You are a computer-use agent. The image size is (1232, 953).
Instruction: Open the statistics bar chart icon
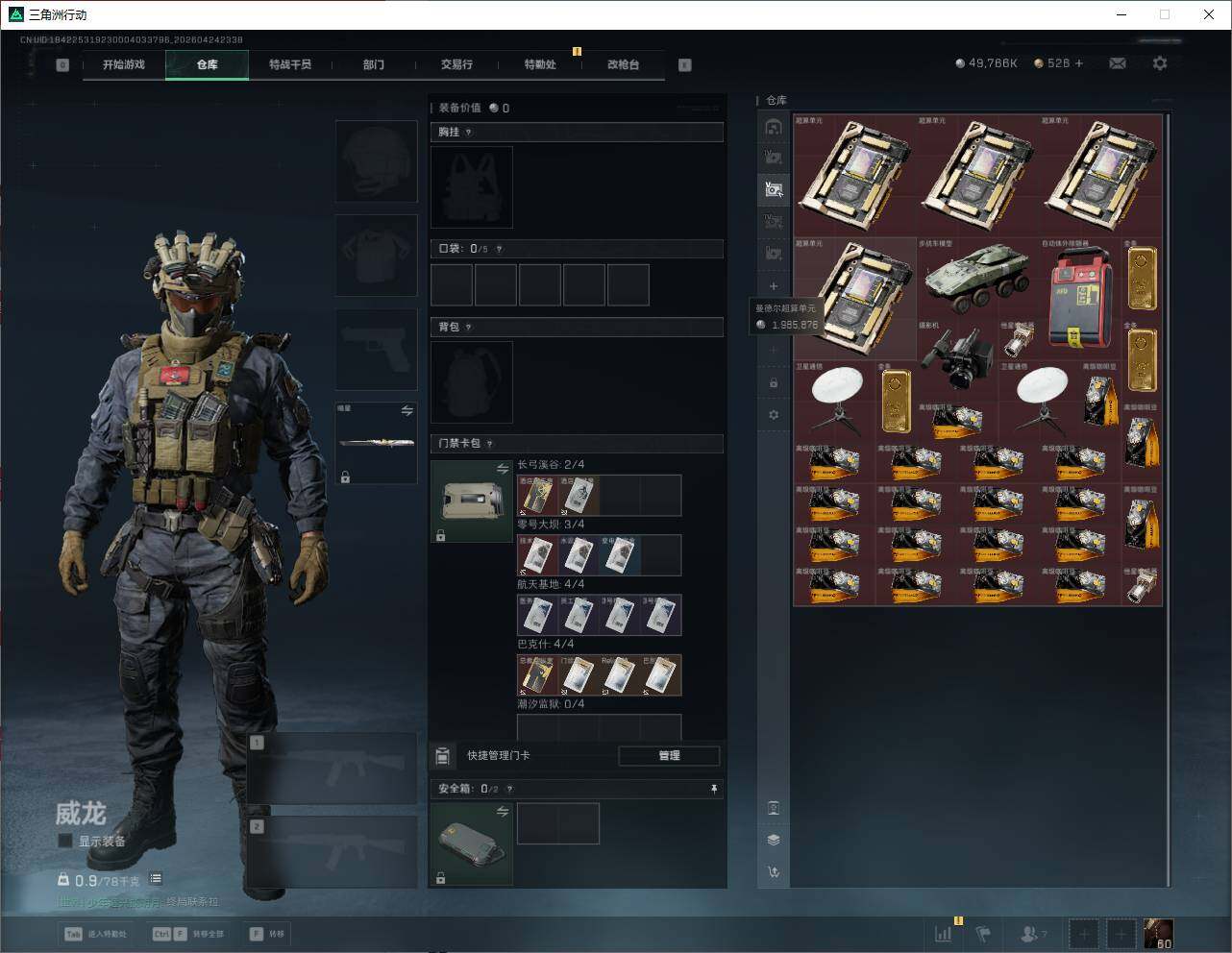coord(944,934)
